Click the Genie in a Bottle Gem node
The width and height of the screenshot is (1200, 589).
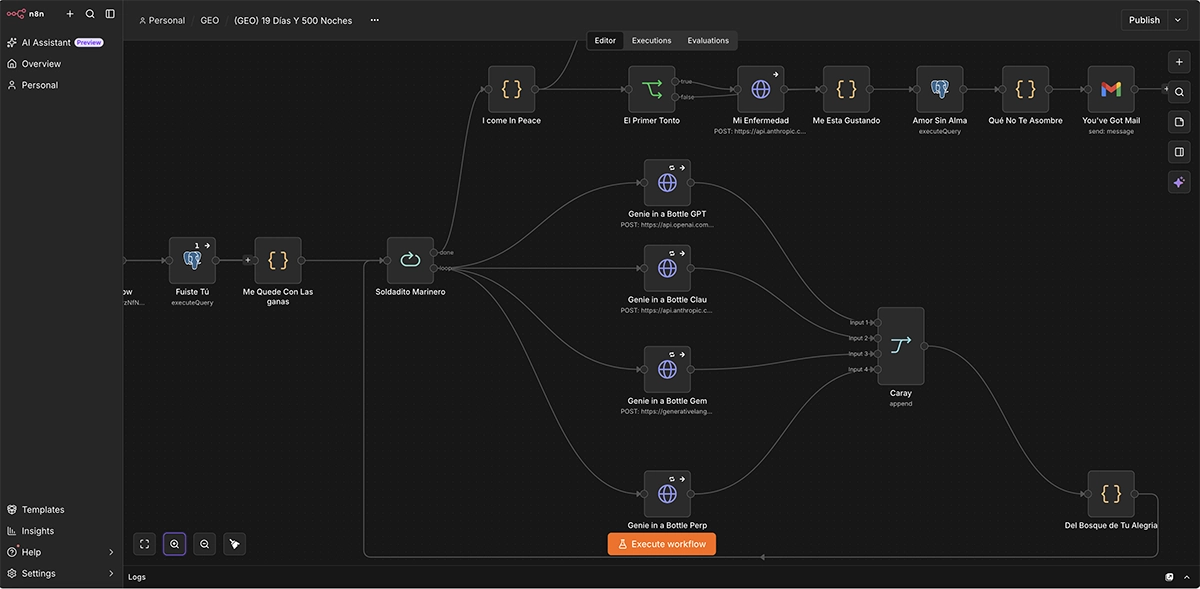coord(667,369)
